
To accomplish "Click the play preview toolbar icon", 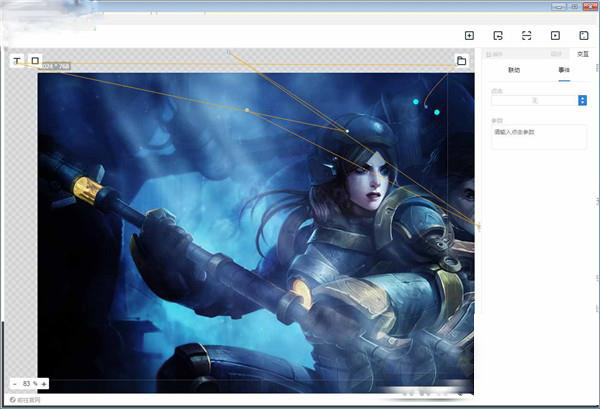I will point(555,36).
